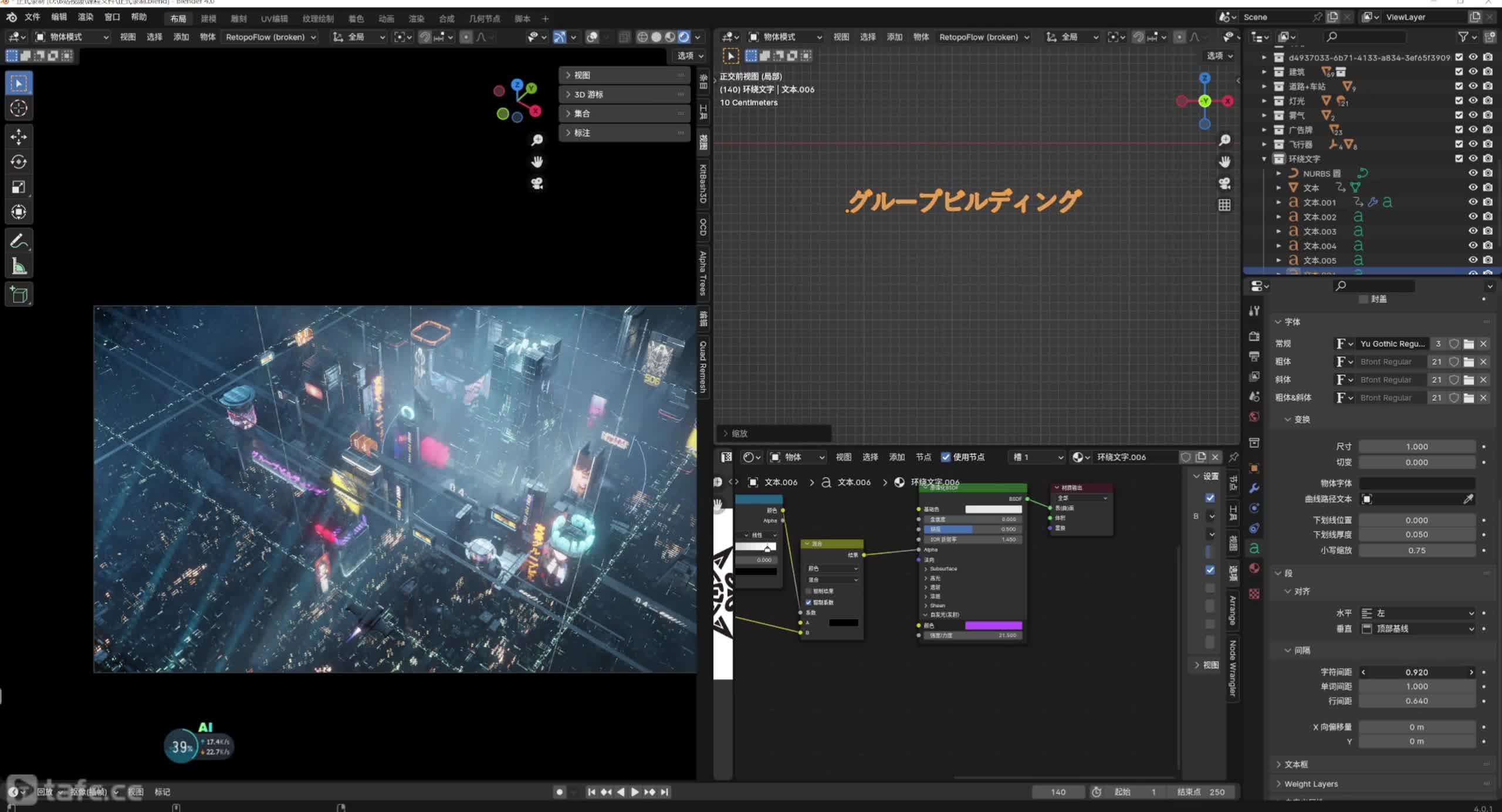Select the Annotate tool

point(19,241)
